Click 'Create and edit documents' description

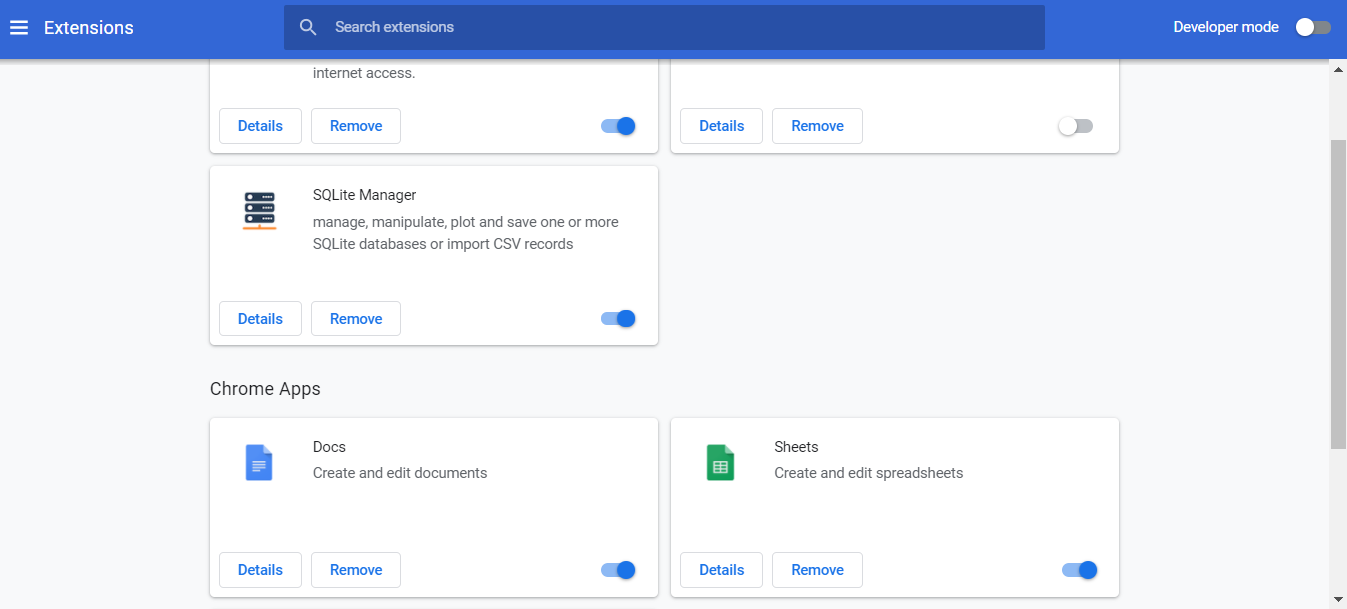(x=400, y=473)
